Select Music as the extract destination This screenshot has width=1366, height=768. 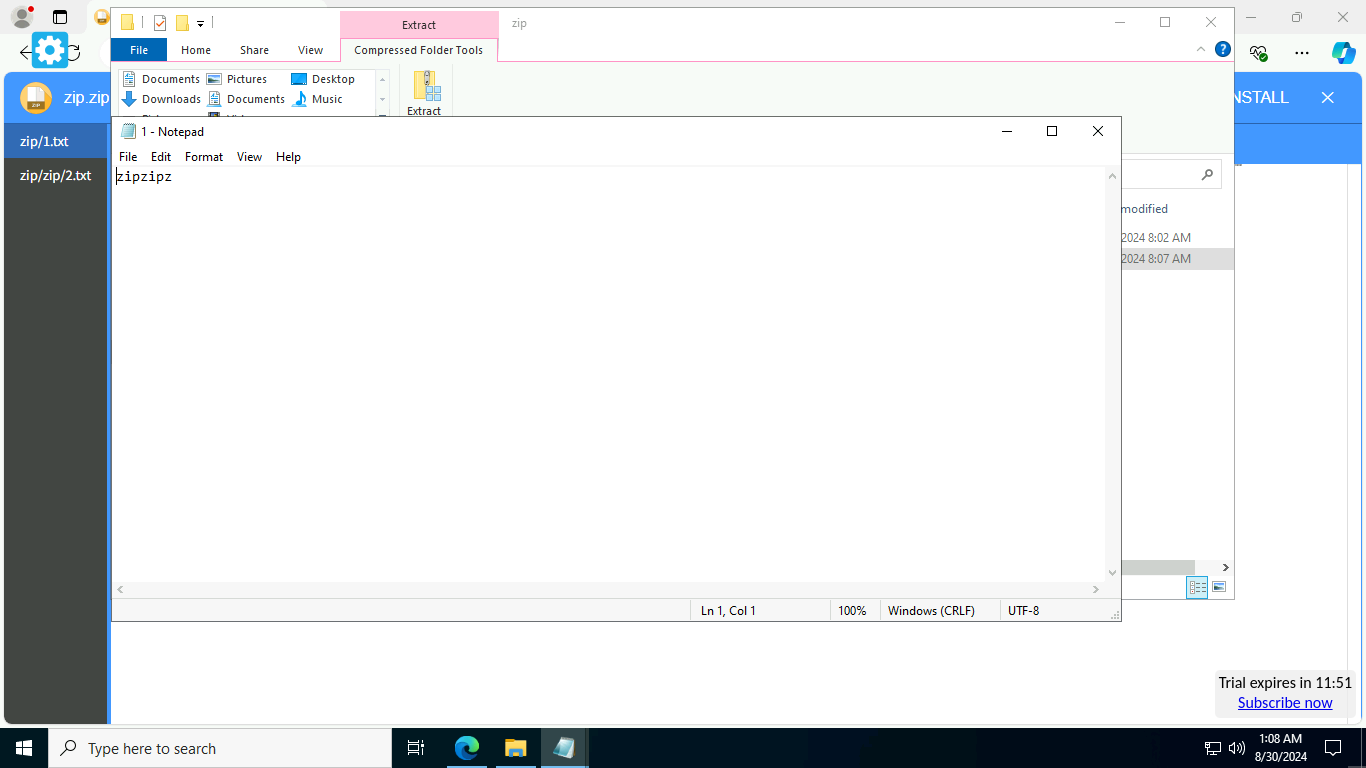pos(325,98)
